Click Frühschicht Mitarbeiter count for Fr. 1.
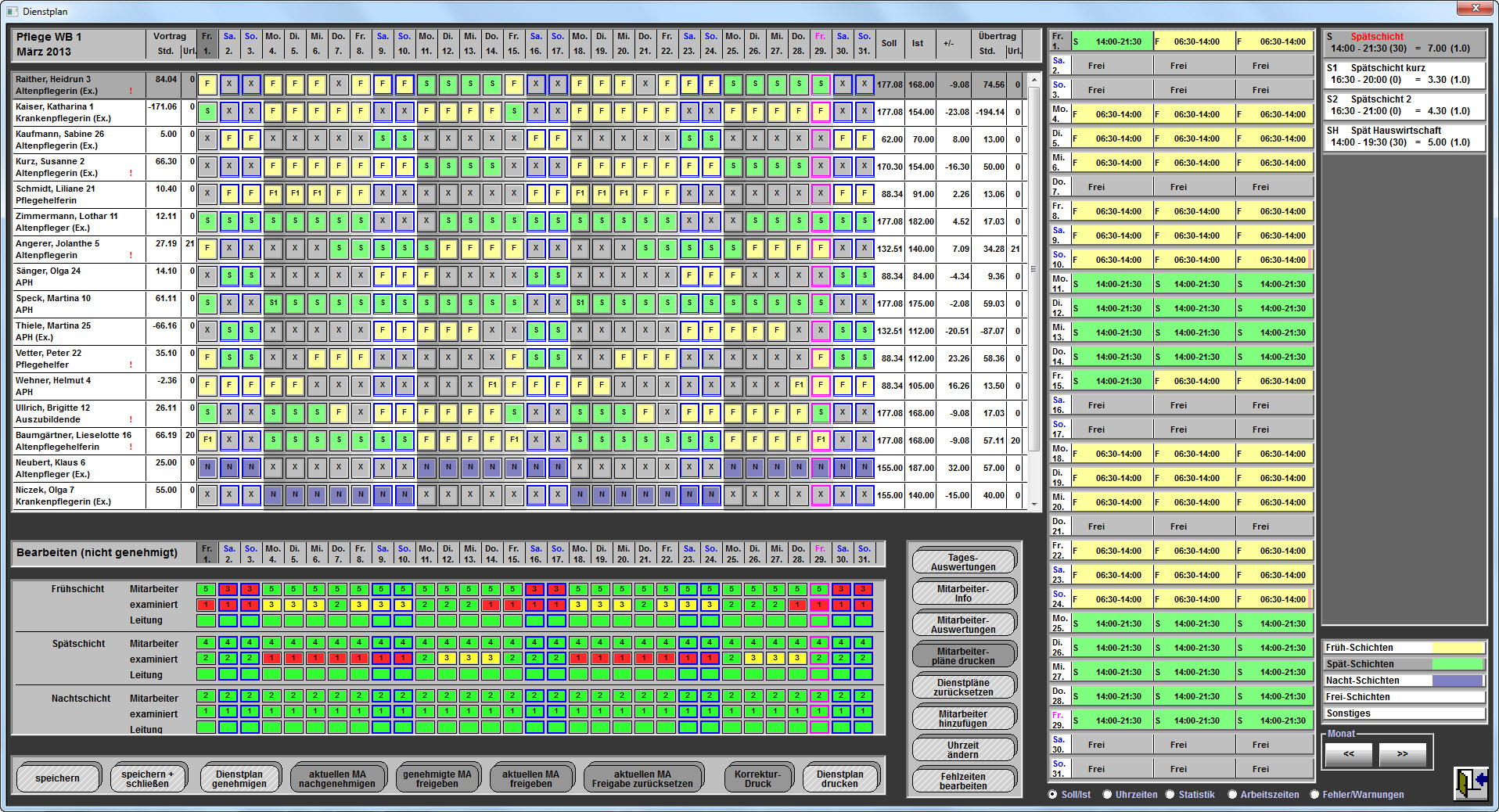The image size is (1499, 812). pyautogui.click(x=206, y=589)
